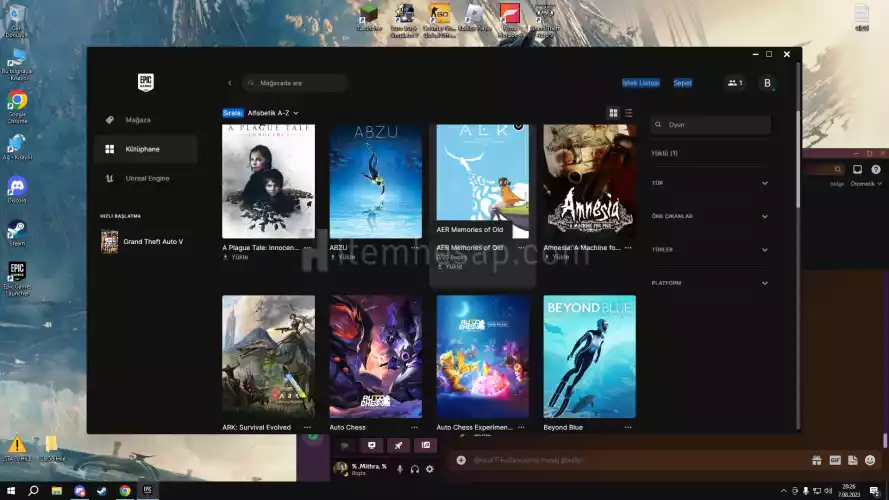Select the ABZU game cover thumbnail

tap(375, 180)
